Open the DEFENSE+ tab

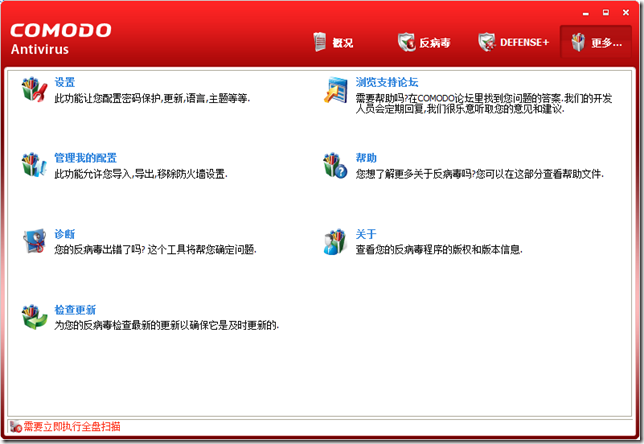click(x=513, y=42)
